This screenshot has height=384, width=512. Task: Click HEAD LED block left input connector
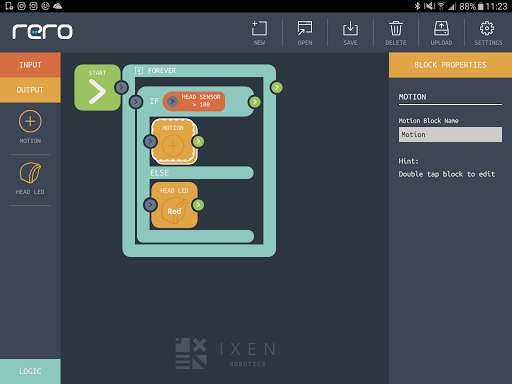[x=150, y=205]
